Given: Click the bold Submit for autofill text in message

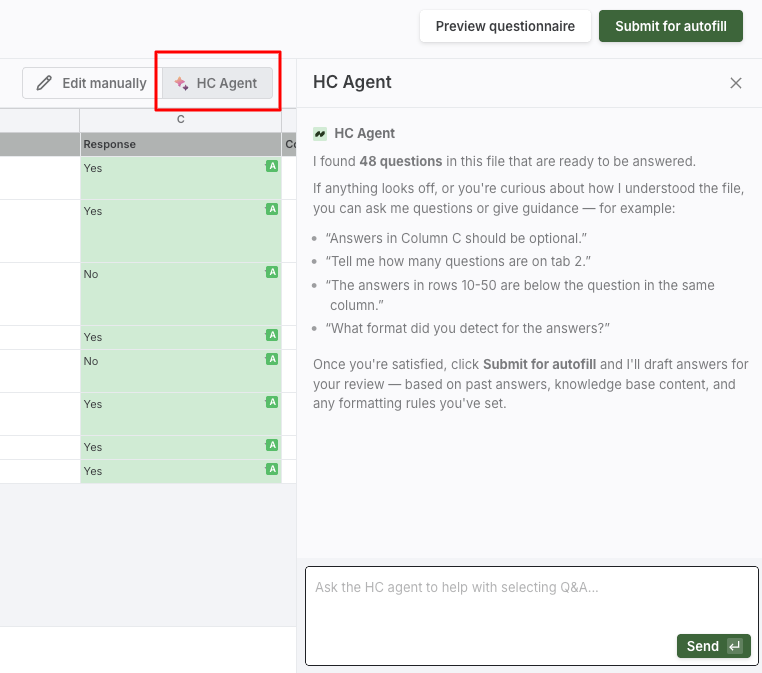Looking at the screenshot, I should point(539,364).
